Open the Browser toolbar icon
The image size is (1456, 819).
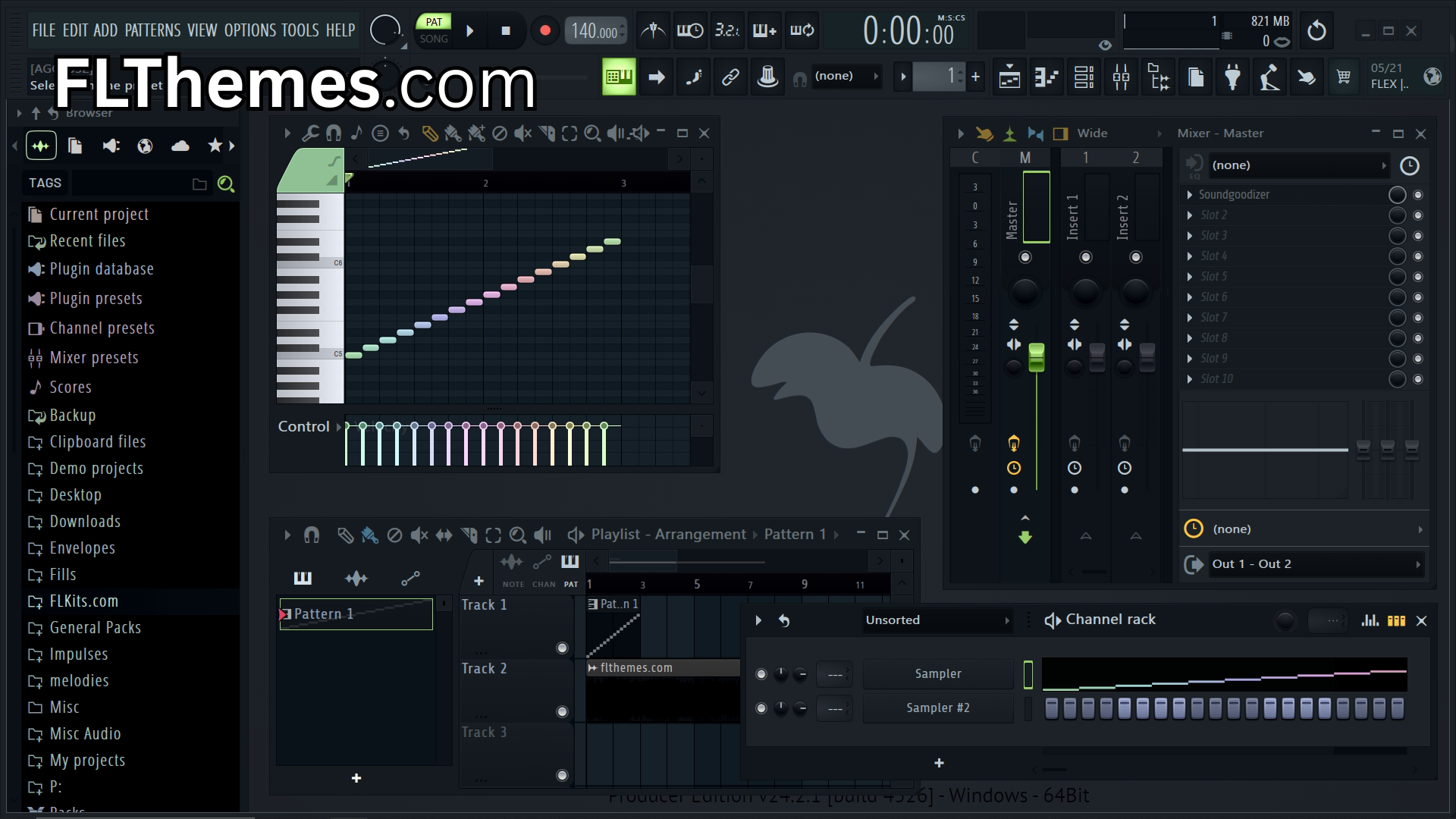(x=1159, y=77)
